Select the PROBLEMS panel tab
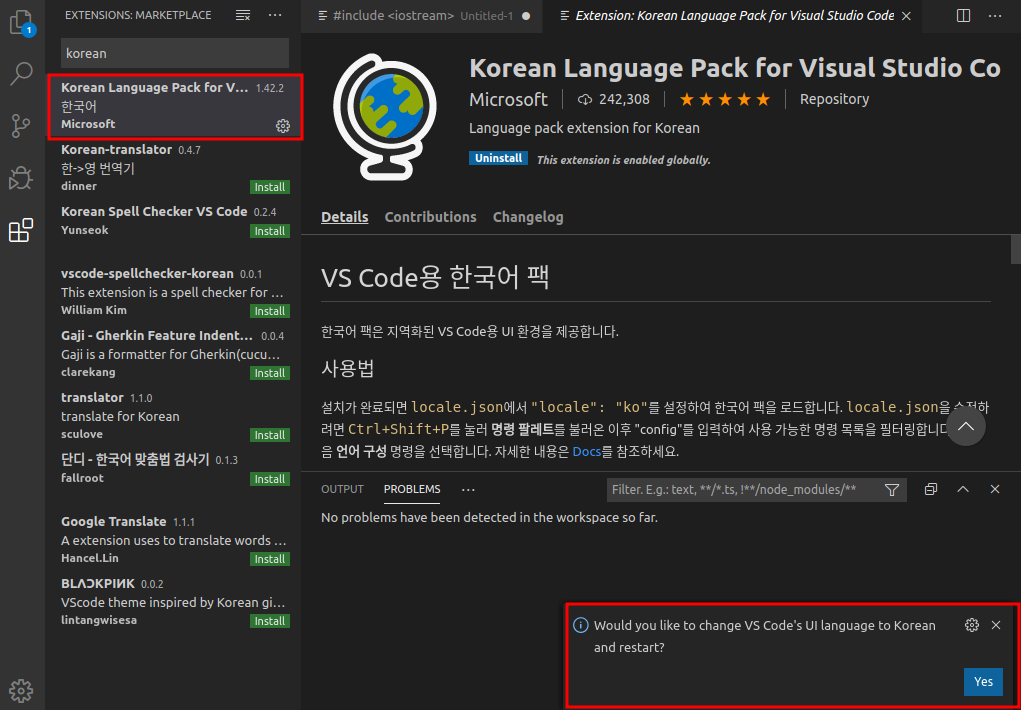Screen dimensions: 1021x710 [x=412, y=489]
